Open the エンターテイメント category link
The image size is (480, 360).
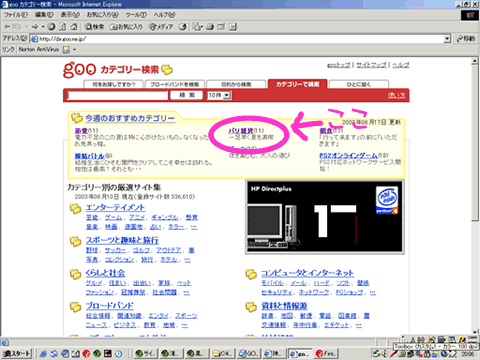click(115, 208)
